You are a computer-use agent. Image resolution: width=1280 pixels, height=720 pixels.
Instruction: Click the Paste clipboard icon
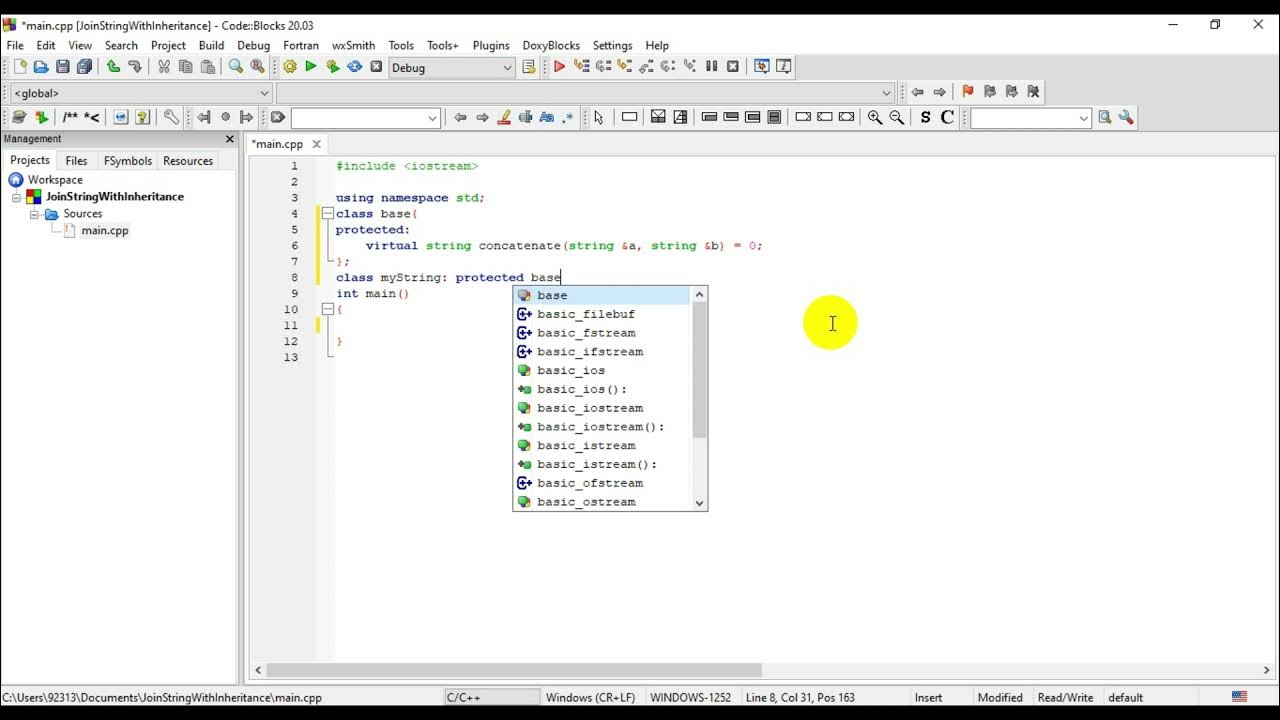click(x=208, y=67)
